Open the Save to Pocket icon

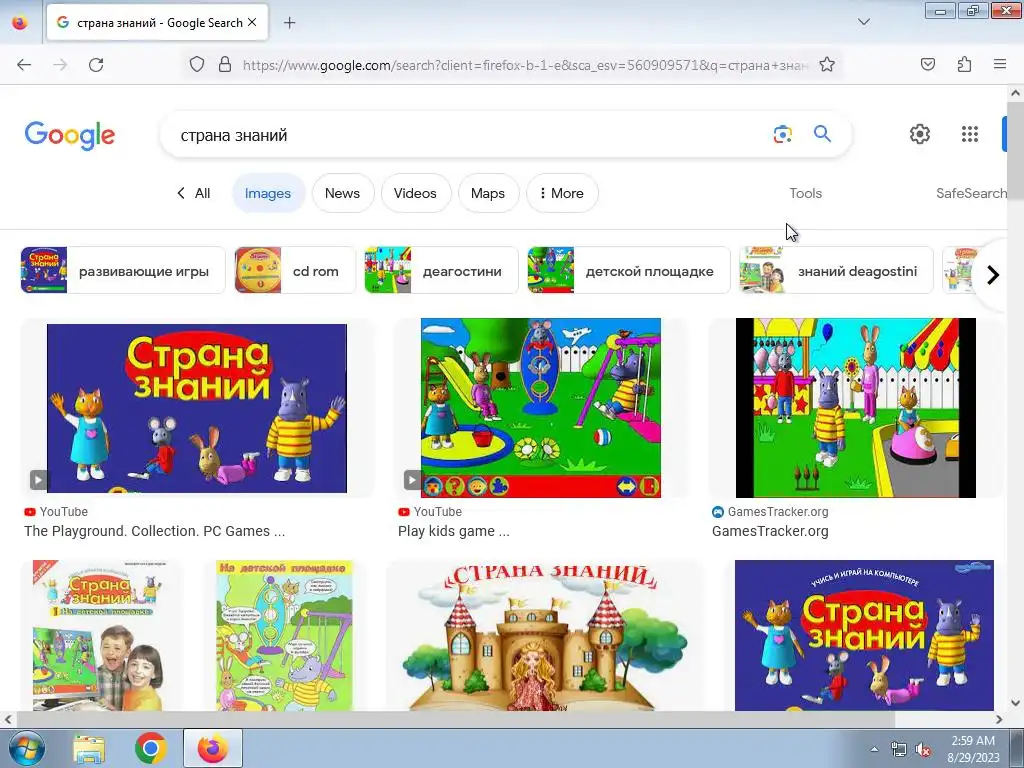coord(927,65)
